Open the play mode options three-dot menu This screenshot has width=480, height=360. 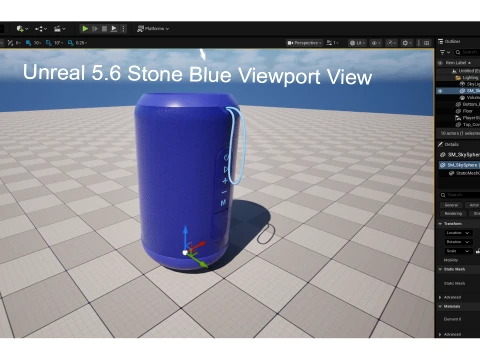123,29
